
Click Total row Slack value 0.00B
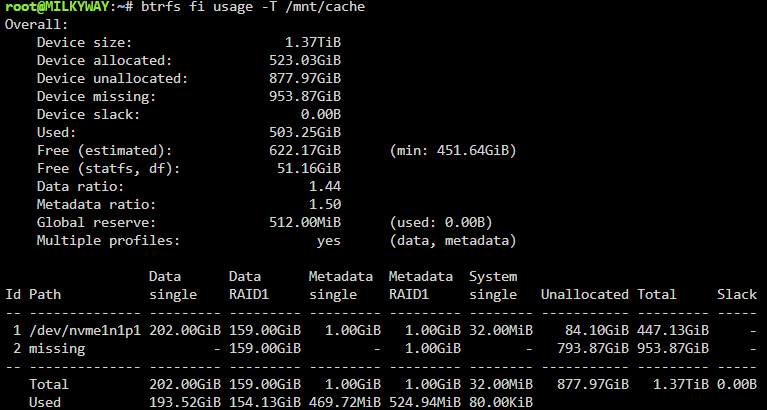737,385
